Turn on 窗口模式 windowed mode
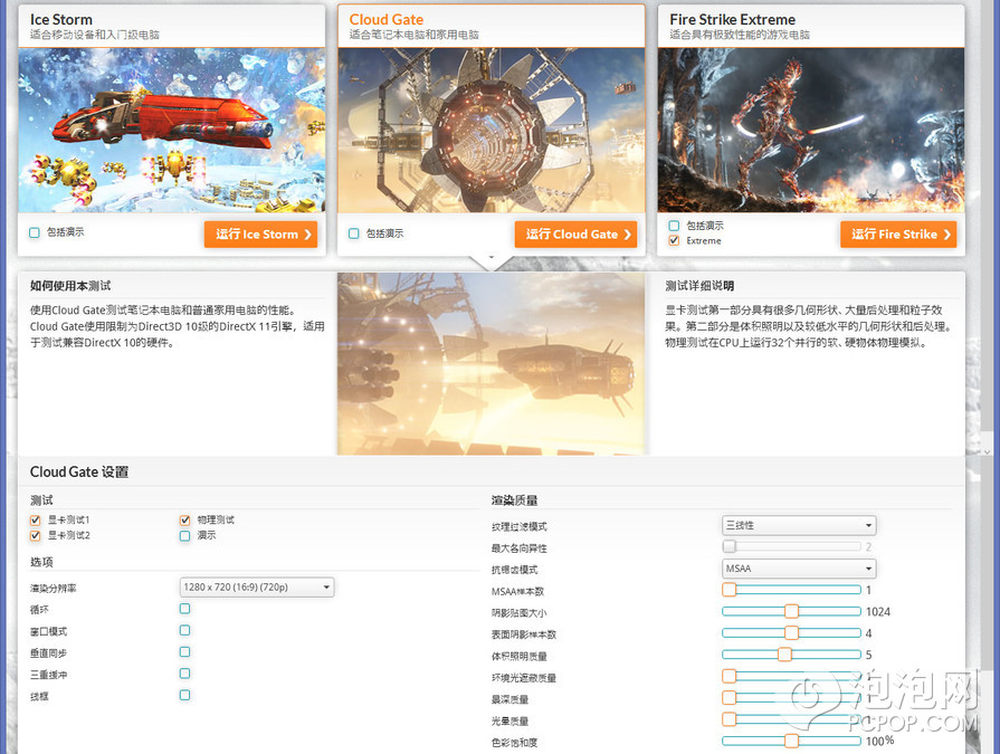1000x754 pixels. click(x=185, y=630)
